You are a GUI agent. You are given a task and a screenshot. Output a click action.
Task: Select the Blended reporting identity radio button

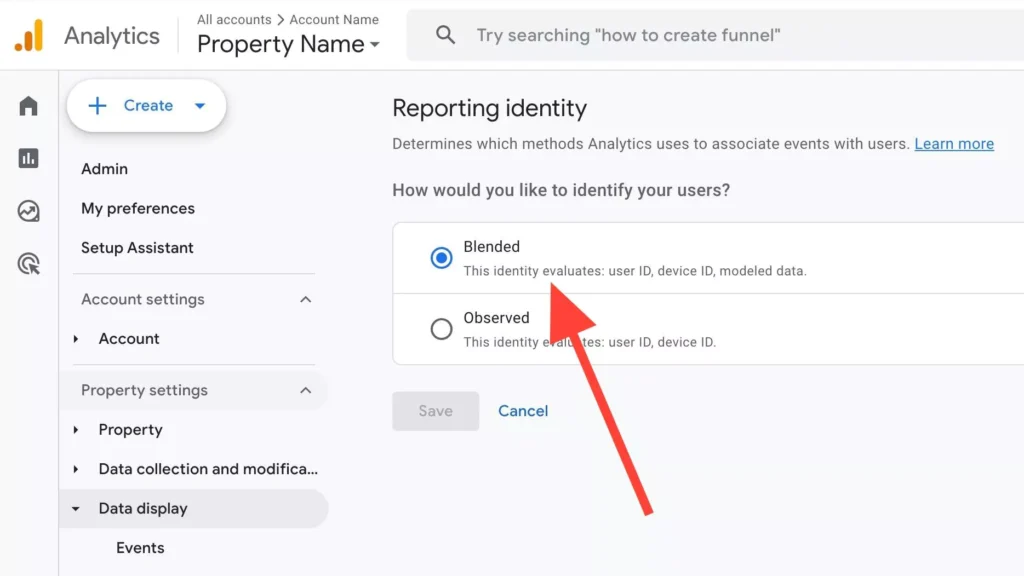click(x=441, y=257)
